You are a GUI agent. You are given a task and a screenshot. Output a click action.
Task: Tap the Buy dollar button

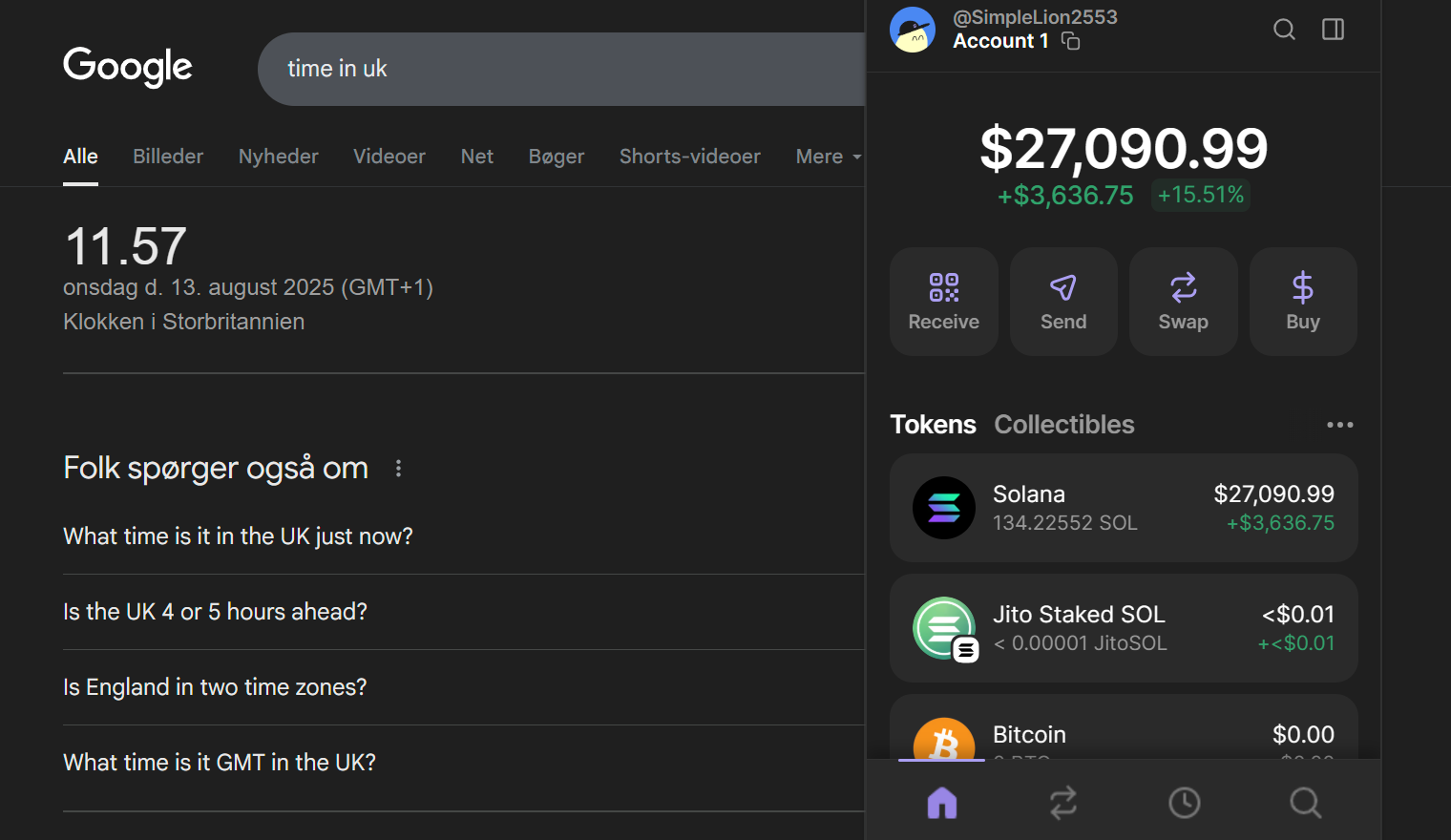point(1302,302)
